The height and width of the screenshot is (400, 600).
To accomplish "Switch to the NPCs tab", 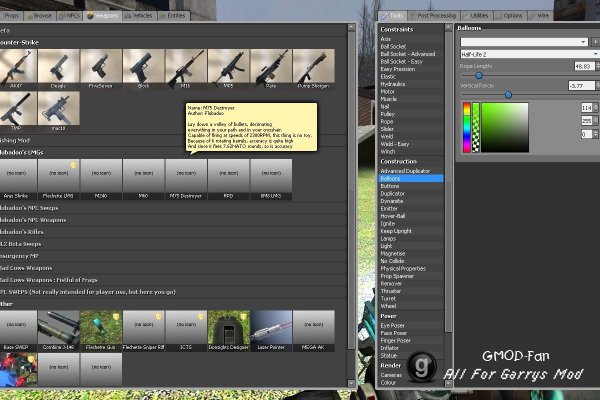I will pyautogui.click(x=70, y=16).
